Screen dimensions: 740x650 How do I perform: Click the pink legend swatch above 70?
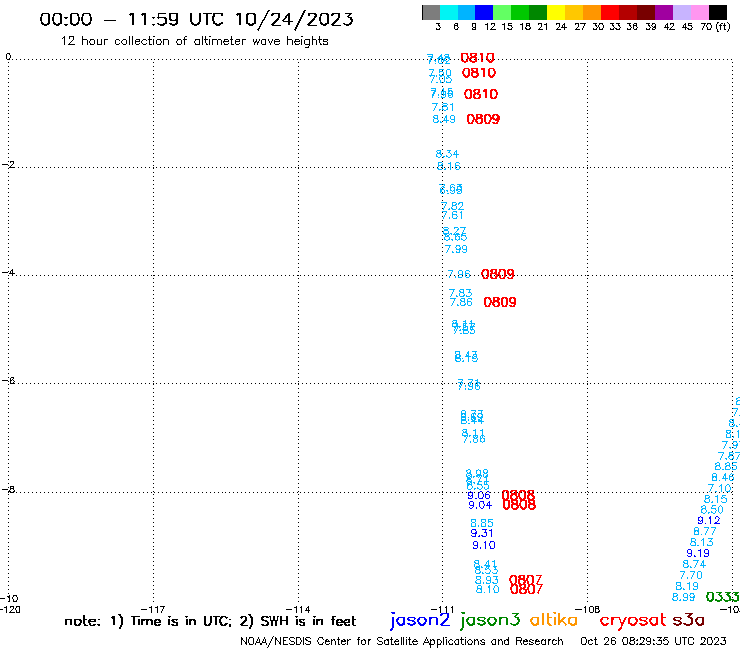[699, 12]
